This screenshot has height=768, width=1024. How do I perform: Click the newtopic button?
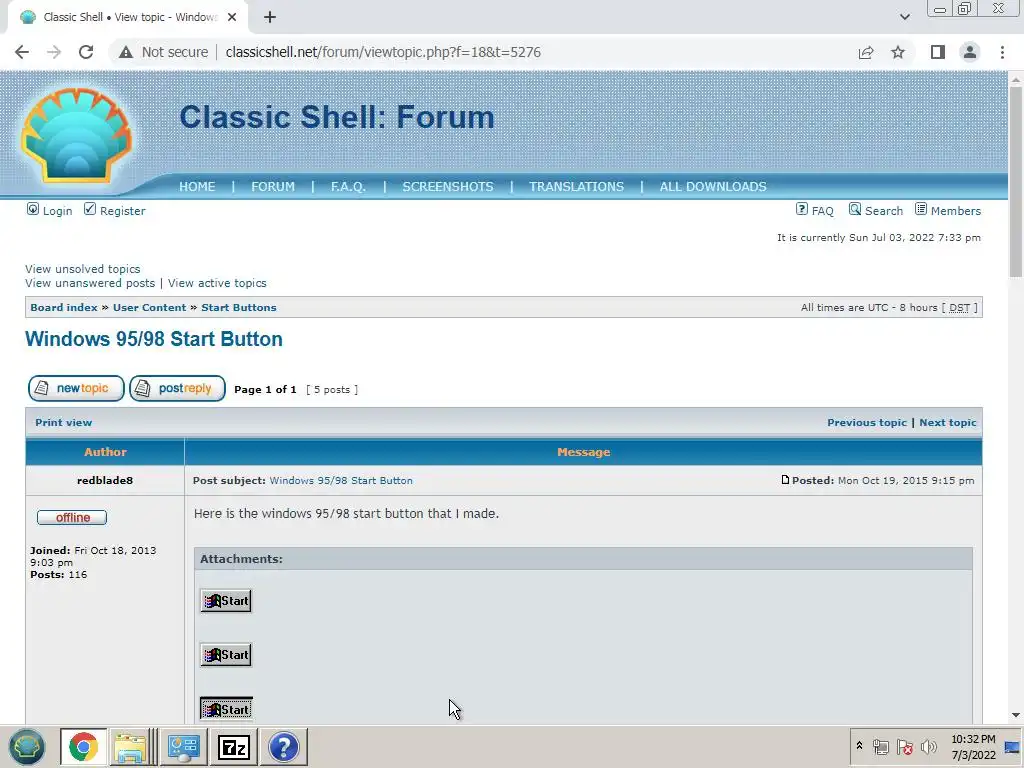(x=76, y=389)
